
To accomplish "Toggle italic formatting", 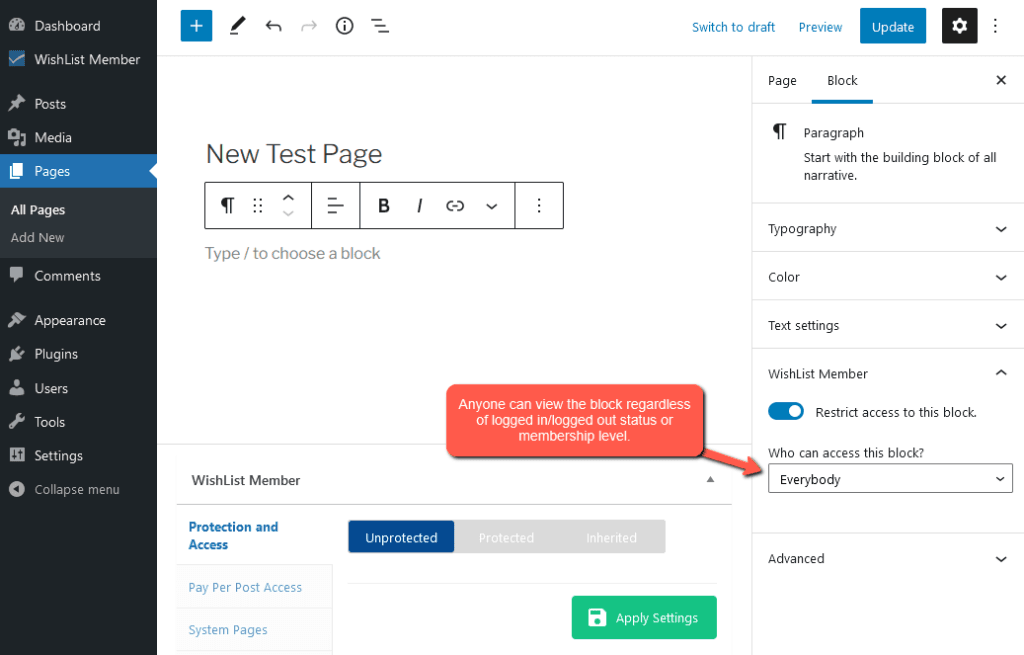I will [419, 206].
